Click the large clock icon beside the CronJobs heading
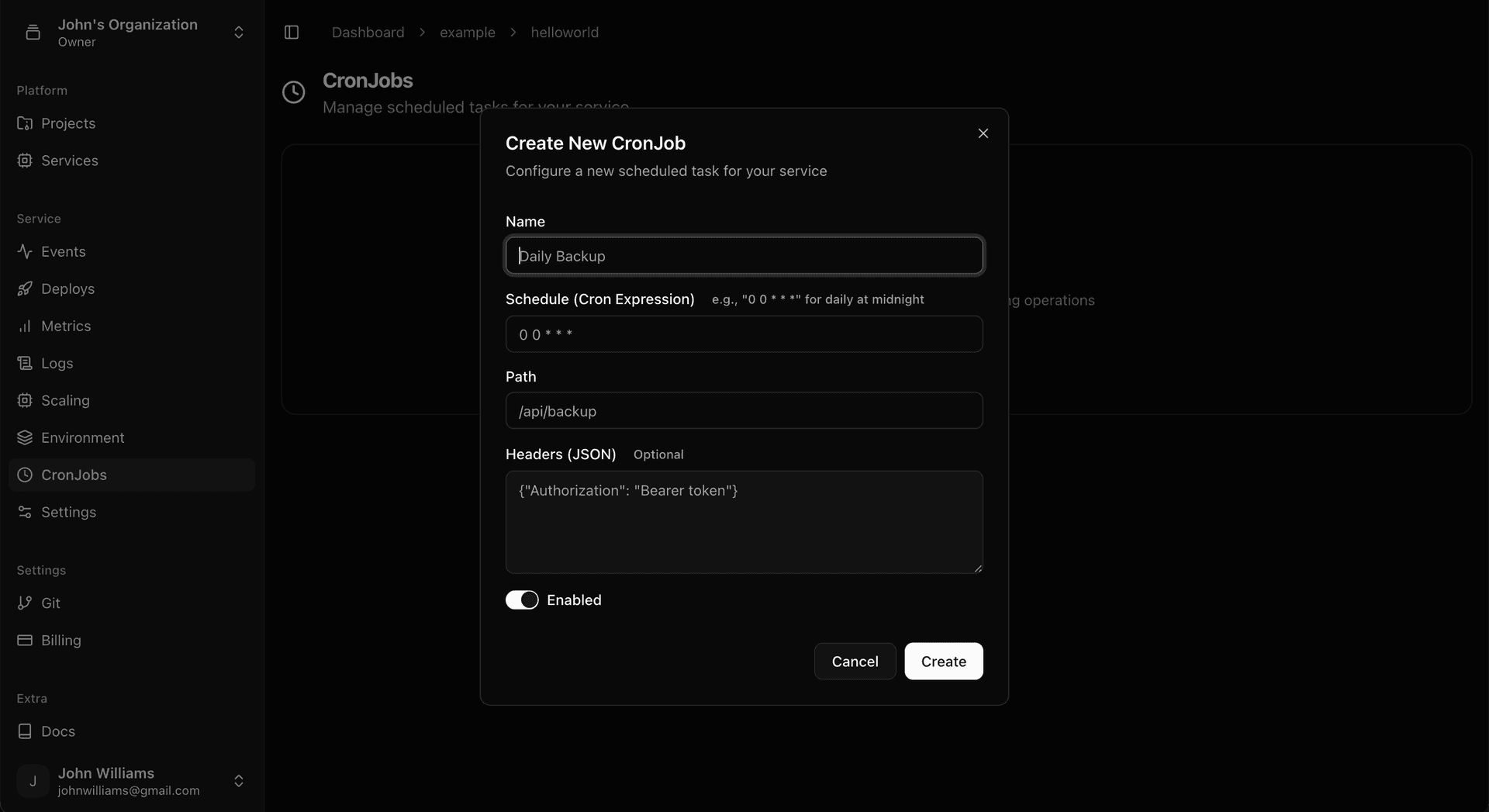The height and width of the screenshot is (812, 1489). pos(294,92)
